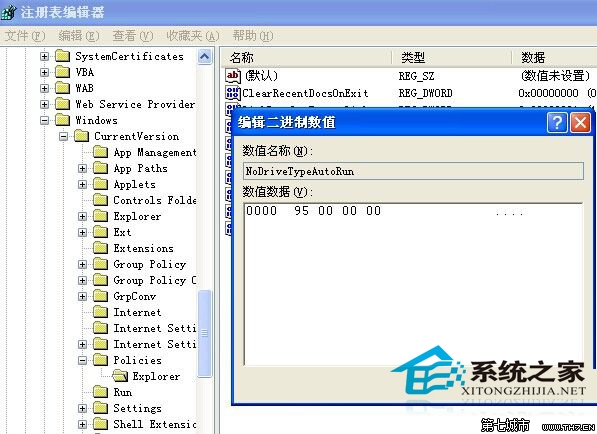Click the (默认) string value icon
The image size is (597, 434).
[x=233, y=76]
